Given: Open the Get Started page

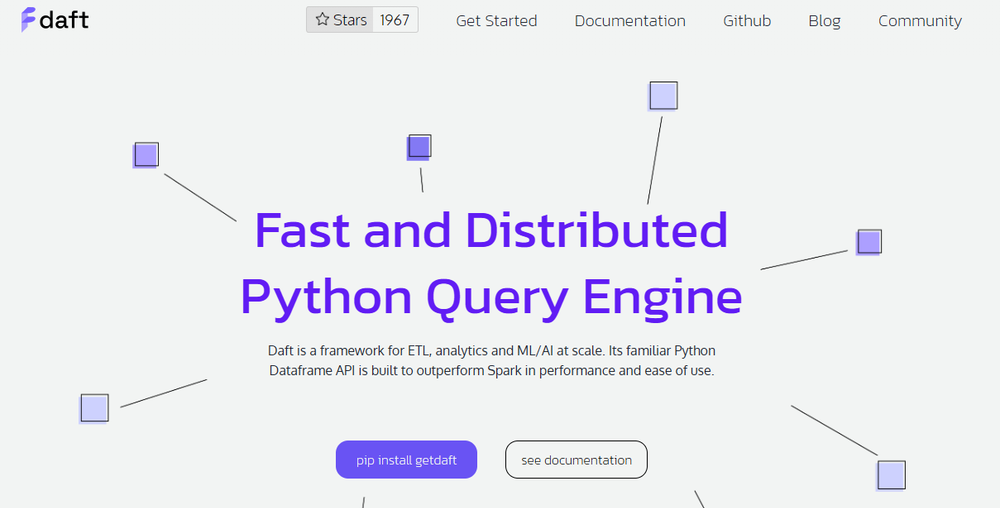Looking at the screenshot, I should [496, 20].
